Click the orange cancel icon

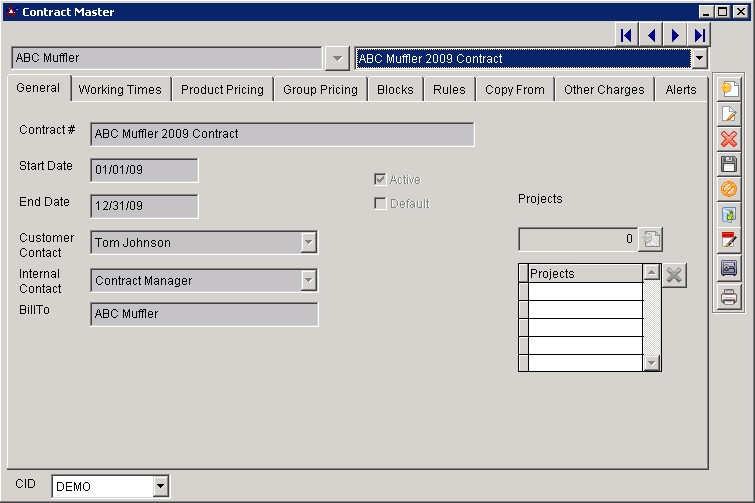pyautogui.click(x=728, y=189)
